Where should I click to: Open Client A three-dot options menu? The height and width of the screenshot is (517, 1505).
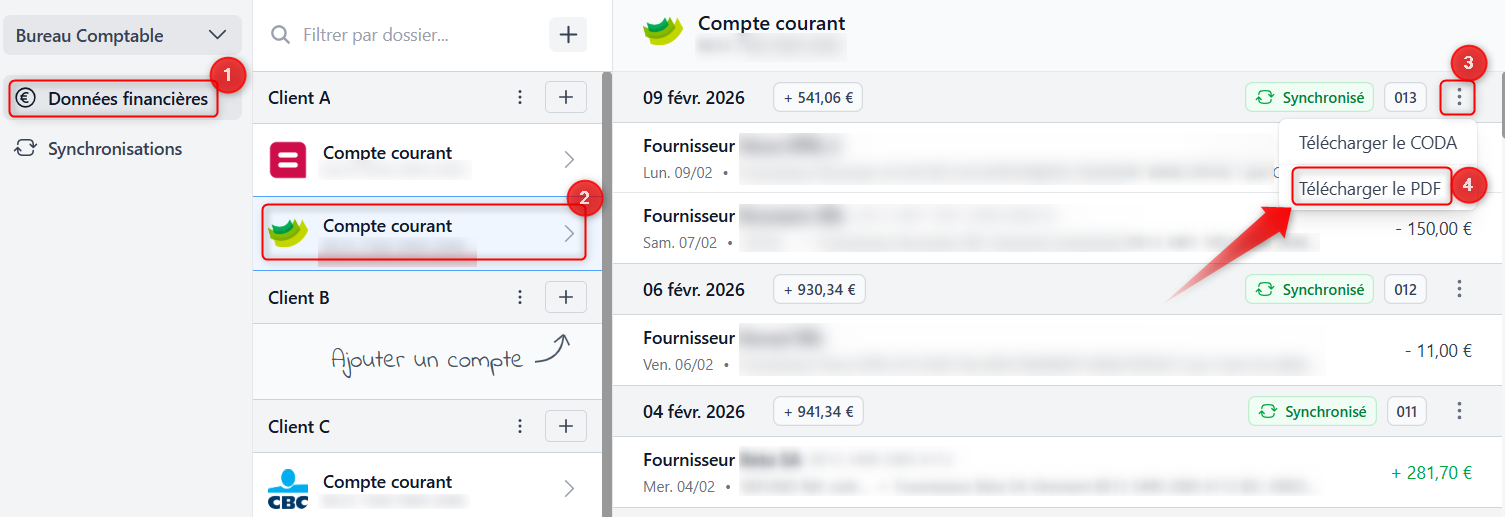point(520,98)
